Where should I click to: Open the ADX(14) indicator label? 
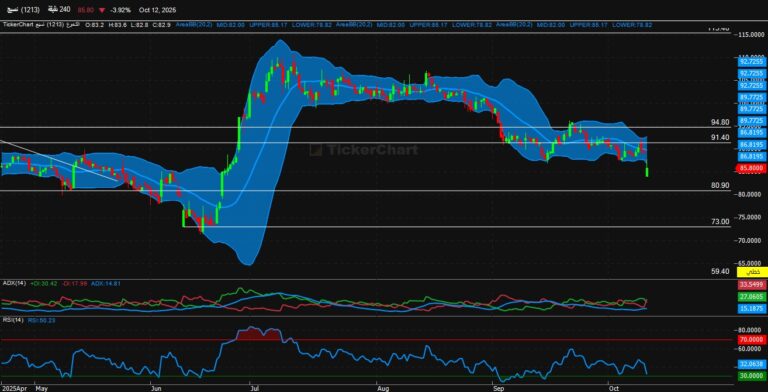[x=14, y=283]
